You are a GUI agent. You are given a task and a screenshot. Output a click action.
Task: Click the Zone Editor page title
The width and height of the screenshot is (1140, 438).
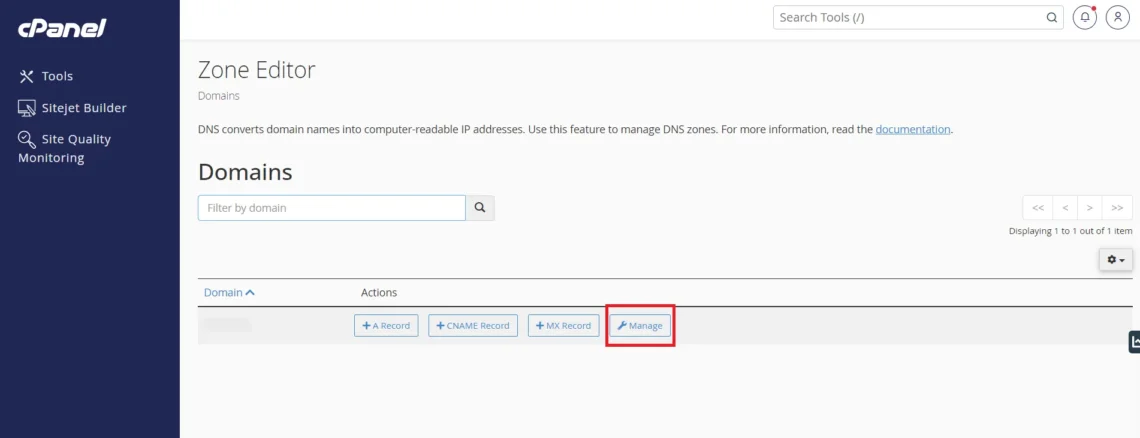[257, 70]
